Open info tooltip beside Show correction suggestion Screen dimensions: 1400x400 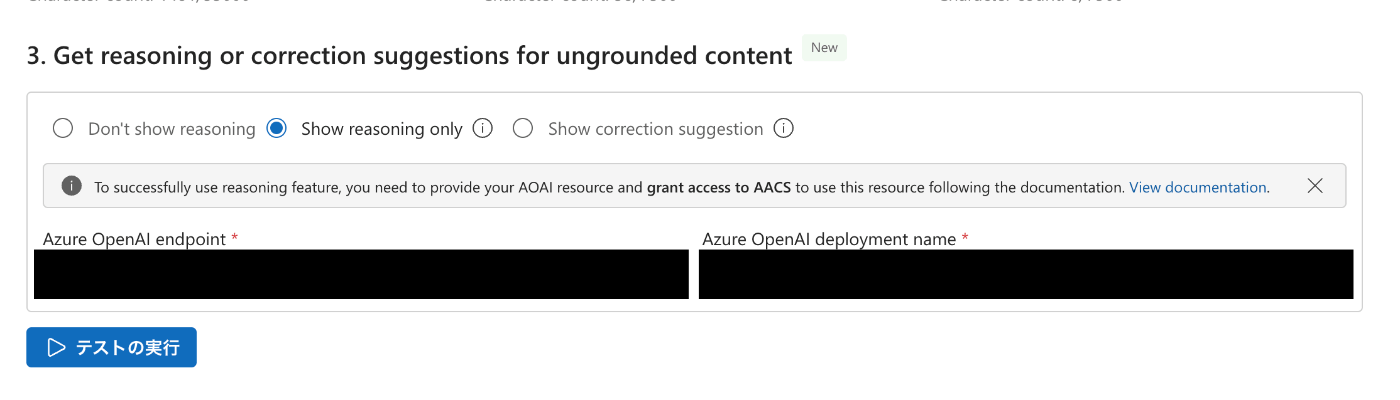784,128
